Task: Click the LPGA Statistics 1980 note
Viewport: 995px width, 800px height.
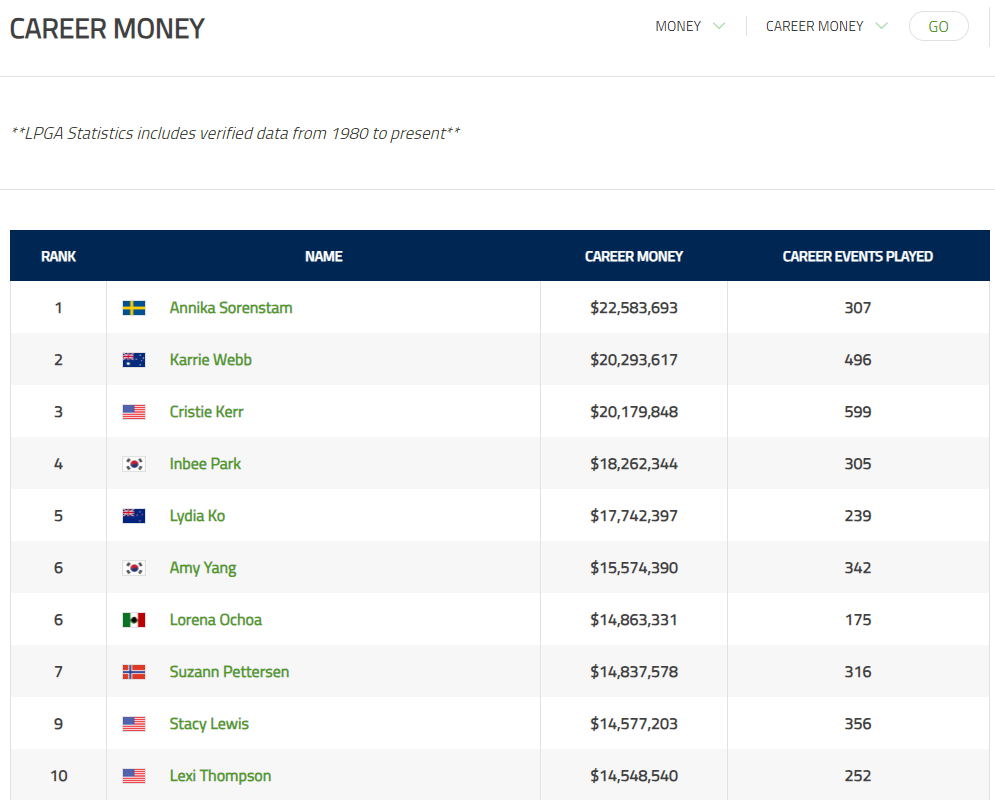Action: (x=235, y=133)
